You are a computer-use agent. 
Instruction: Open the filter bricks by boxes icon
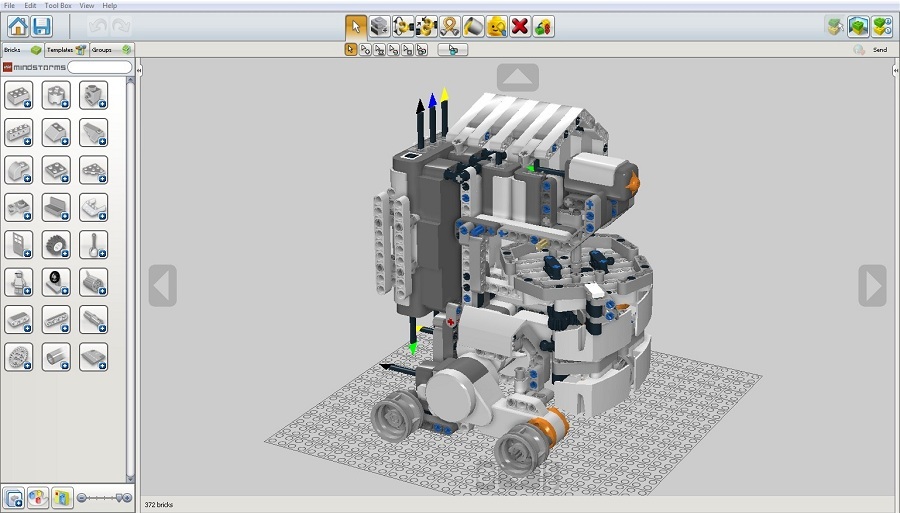[x=63, y=498]
